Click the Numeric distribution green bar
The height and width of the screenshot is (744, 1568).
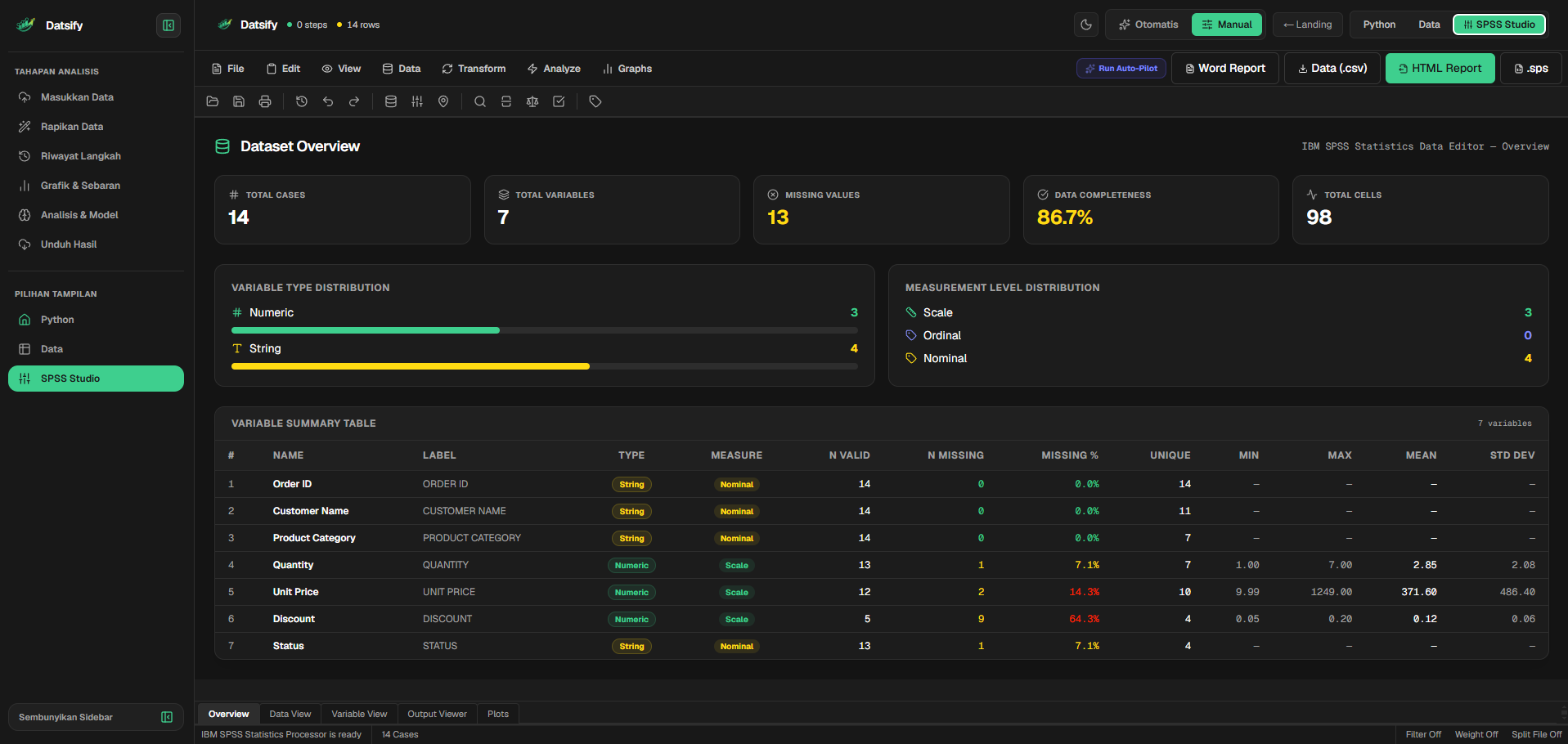tap(366, 330)
